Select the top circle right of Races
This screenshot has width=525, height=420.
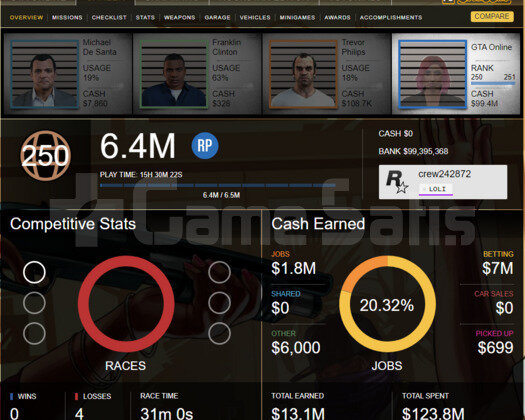click(219, 272)
